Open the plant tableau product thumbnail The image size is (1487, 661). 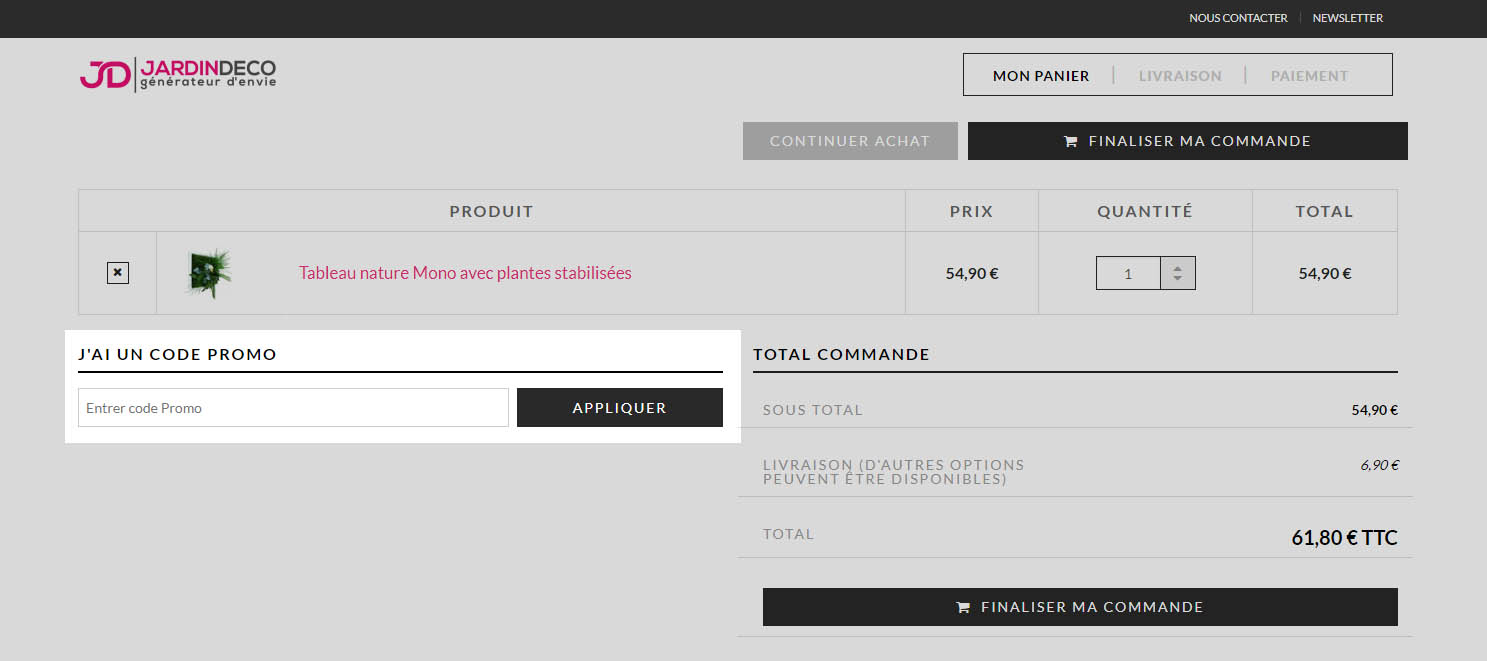pyautogui.click(x=210, y=273)
